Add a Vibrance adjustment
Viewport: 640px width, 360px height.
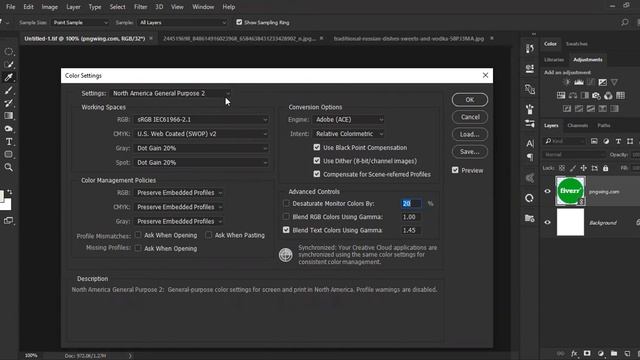point(614,82)
